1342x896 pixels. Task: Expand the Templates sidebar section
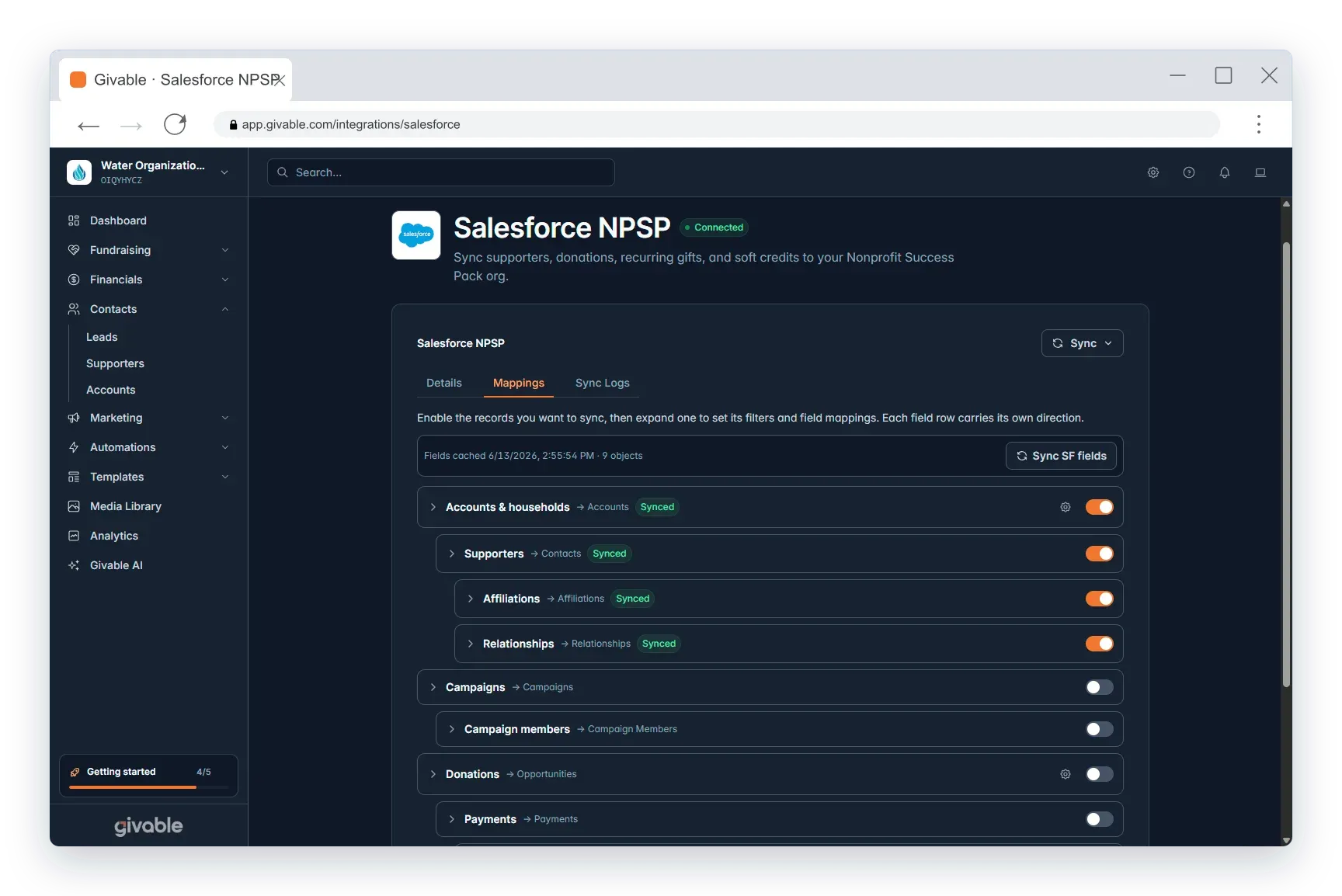[225, 477]
